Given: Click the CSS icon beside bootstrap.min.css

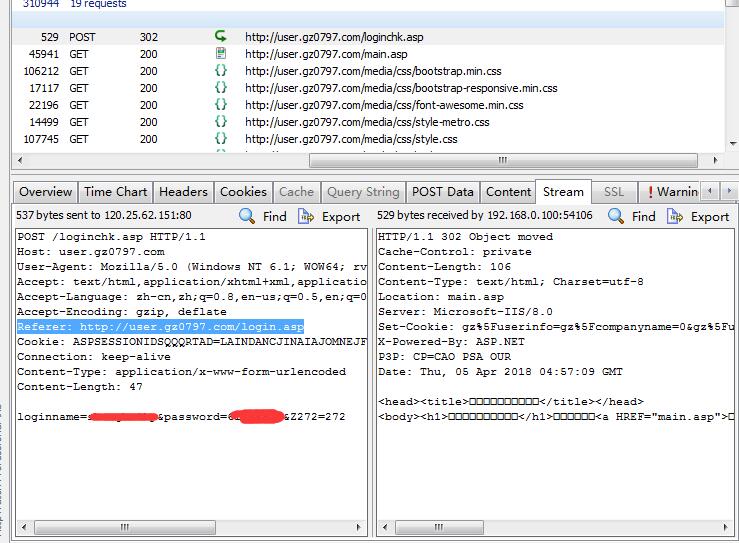Looking at the screenshot, I should tap(221, 71).
